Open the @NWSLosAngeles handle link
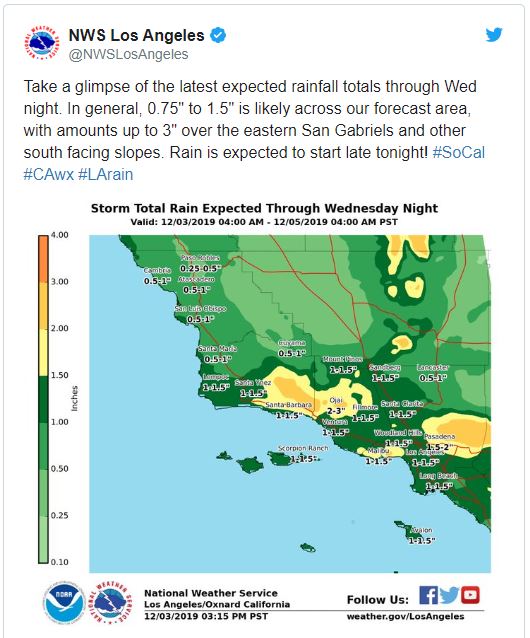 click(129, 55)
